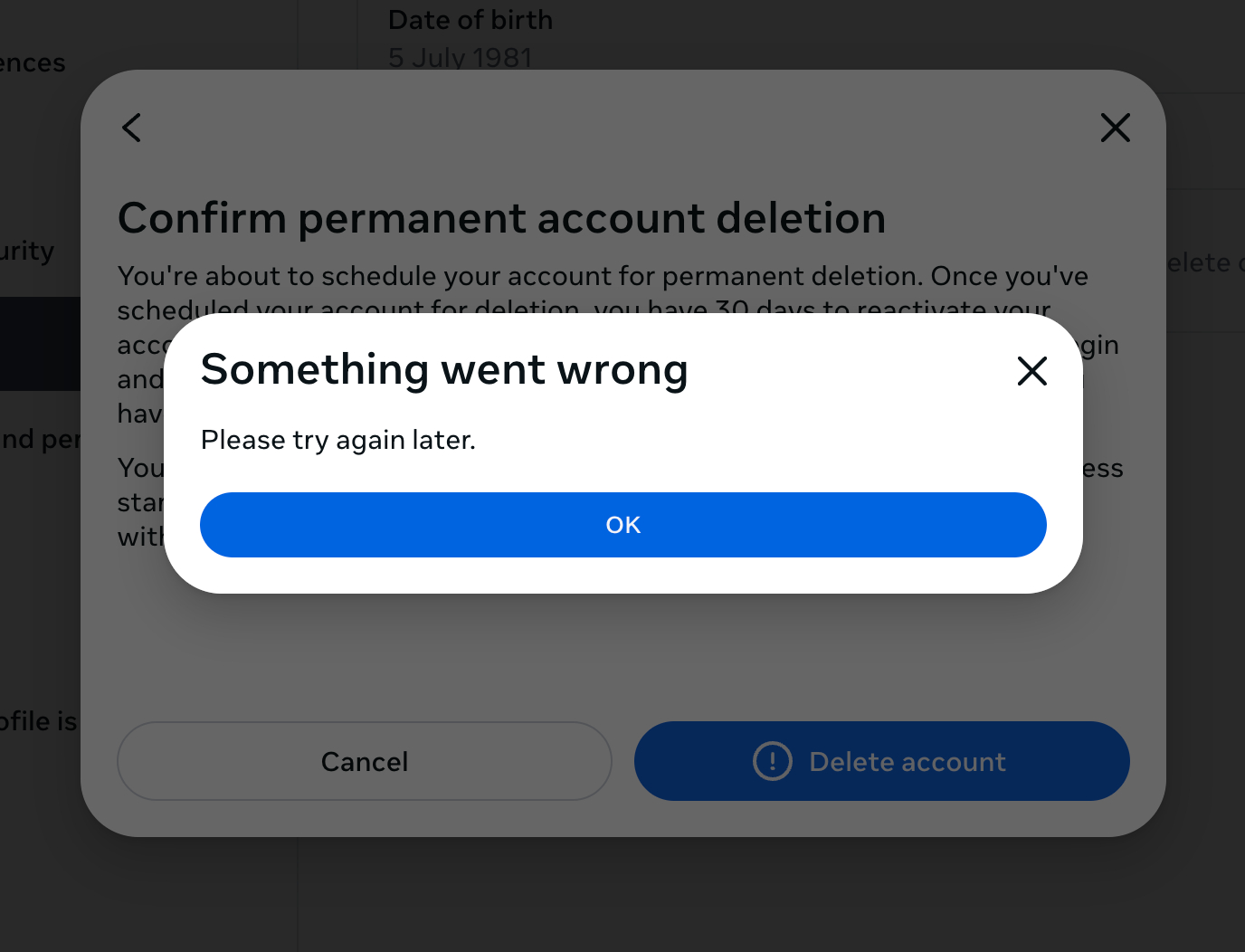Open the partially visible 'urity' sidebar item
This screenshot has height=952, width=1245.
27,251
